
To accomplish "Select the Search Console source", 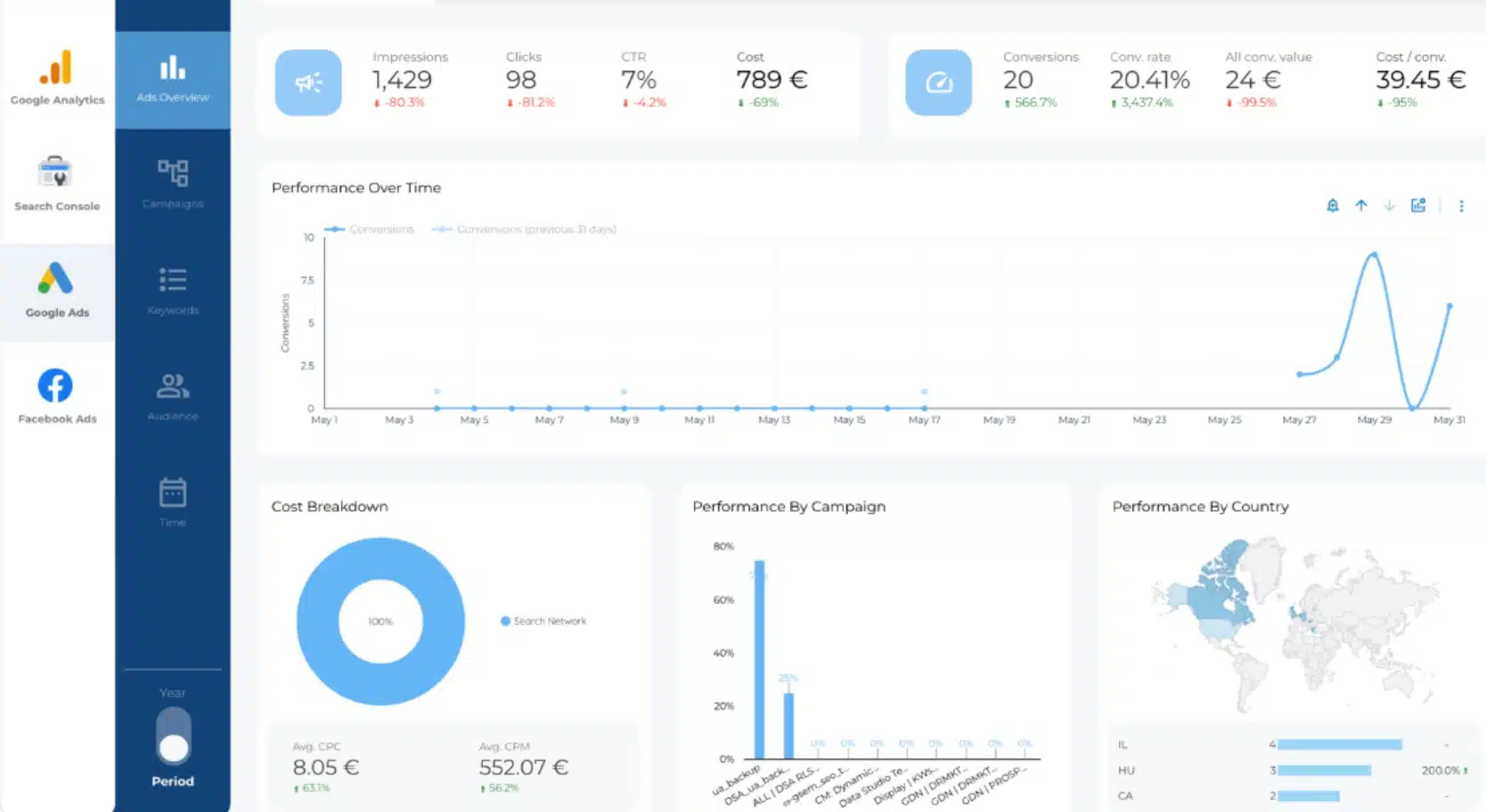I will (x=56, y=183).
